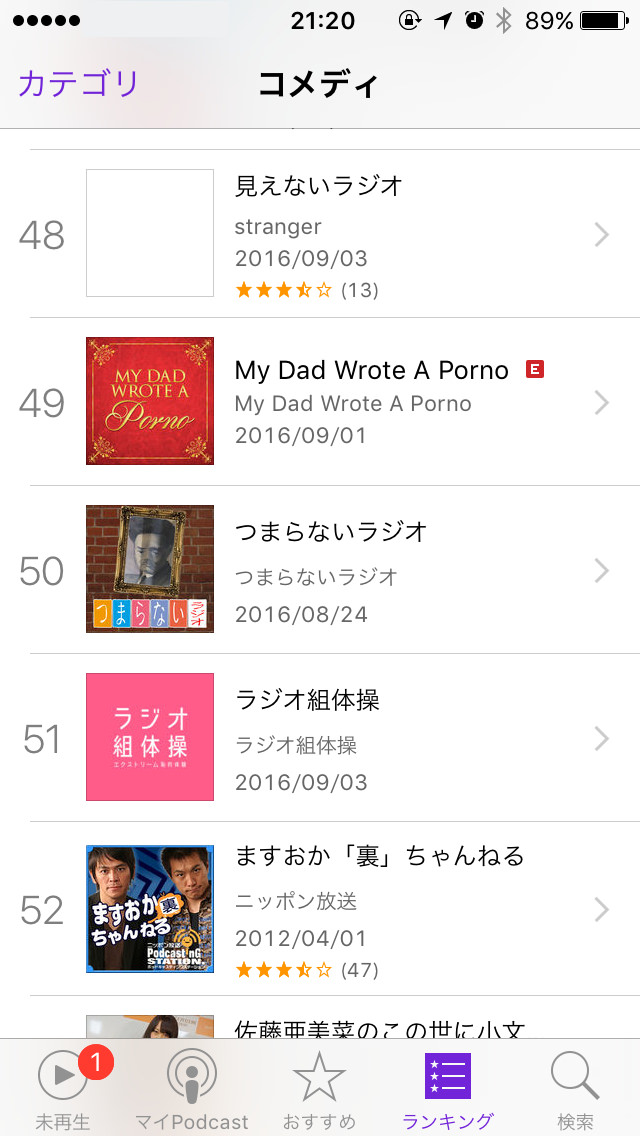Select the ランキング list icon
640x1136 pixels.
448,1076
